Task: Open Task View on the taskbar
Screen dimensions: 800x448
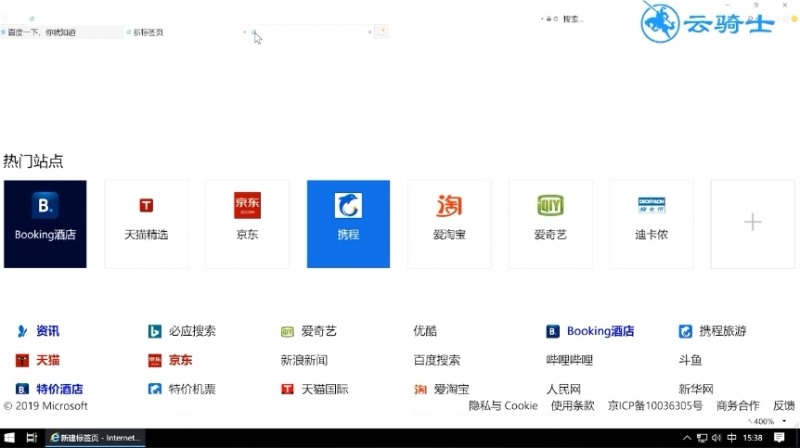Action: click(x=32, y=438)
